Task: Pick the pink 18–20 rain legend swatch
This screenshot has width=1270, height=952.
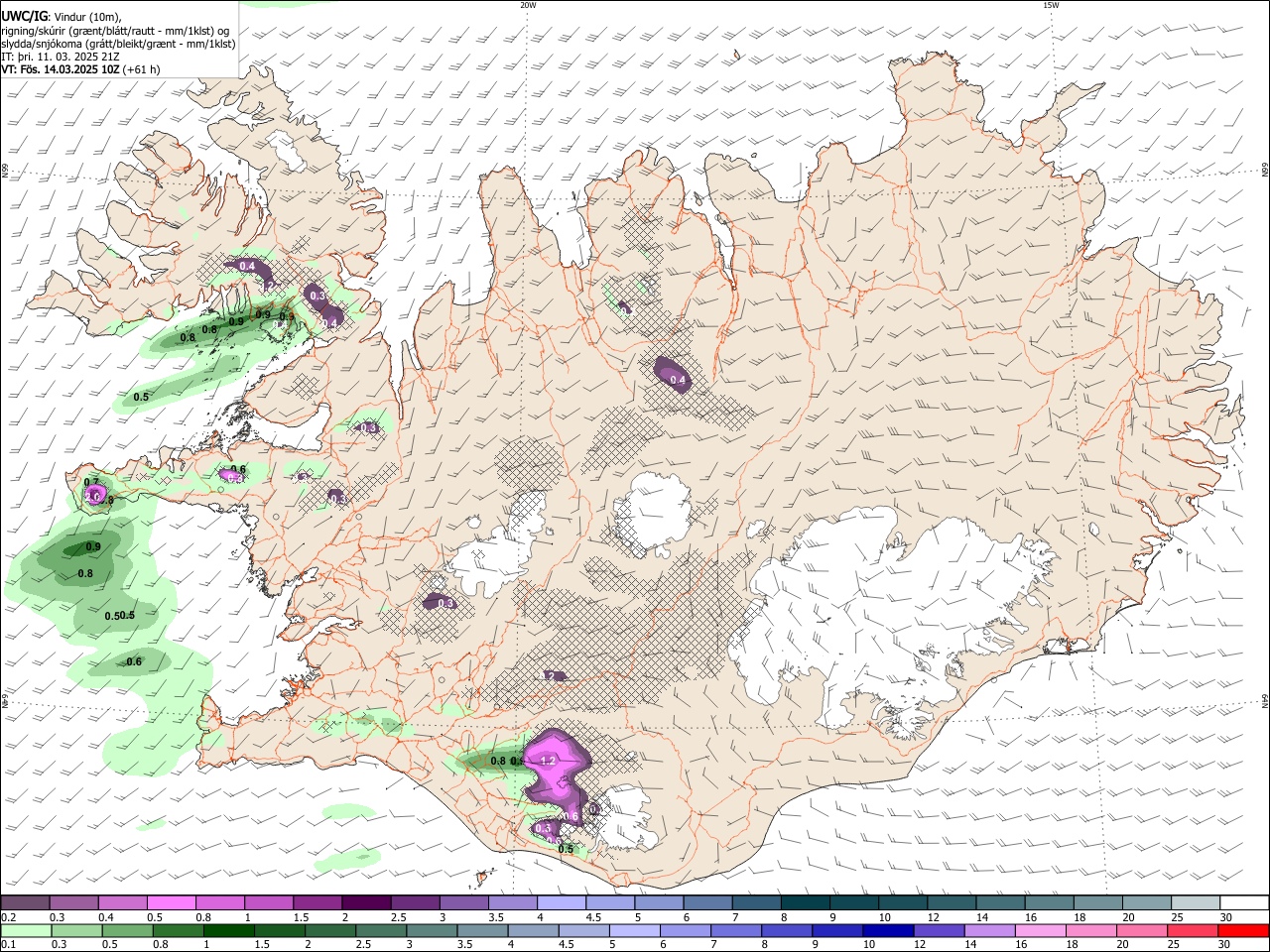Action: (1090, 931)
